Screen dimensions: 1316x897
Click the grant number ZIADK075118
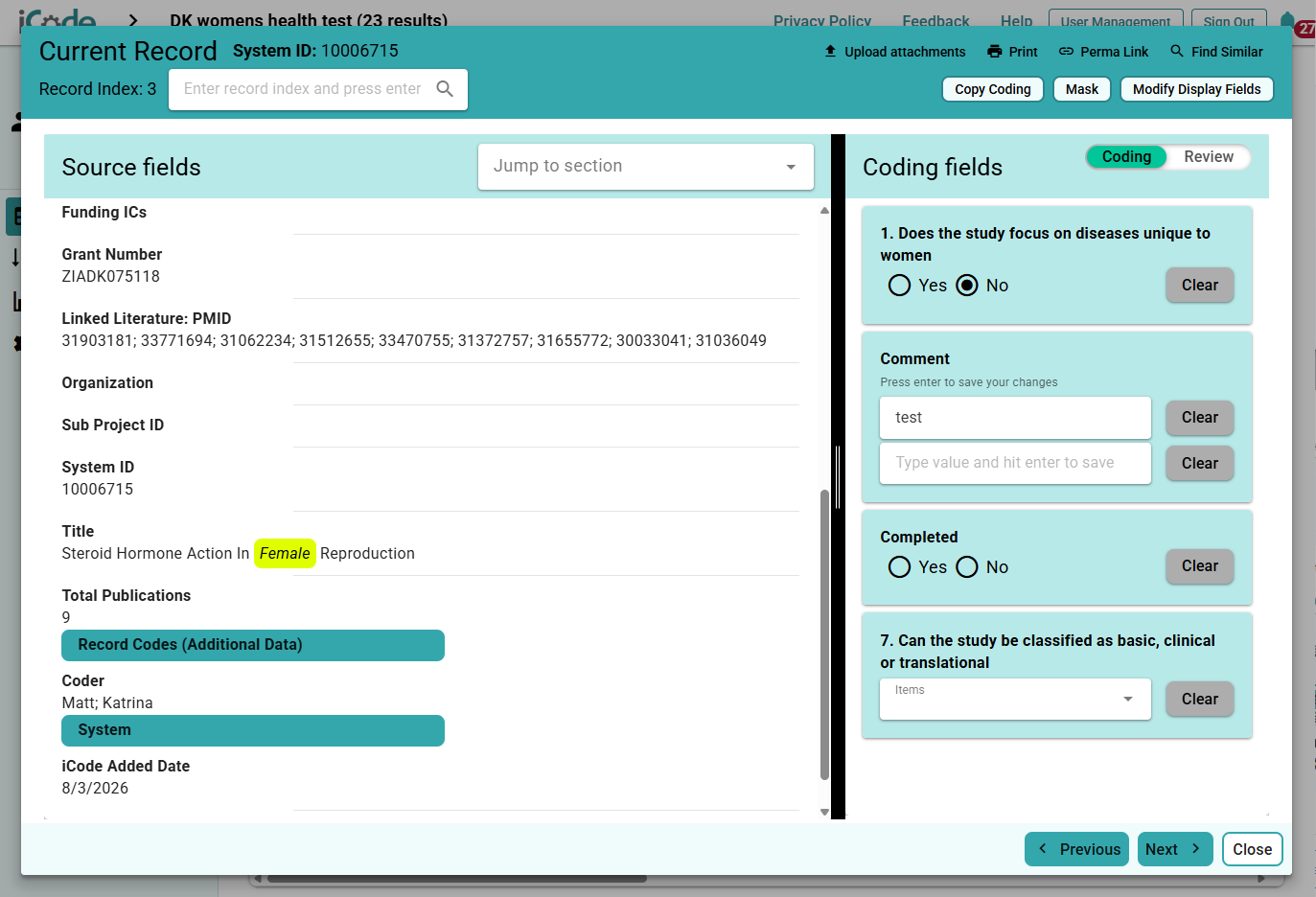(x=111, y=277)
